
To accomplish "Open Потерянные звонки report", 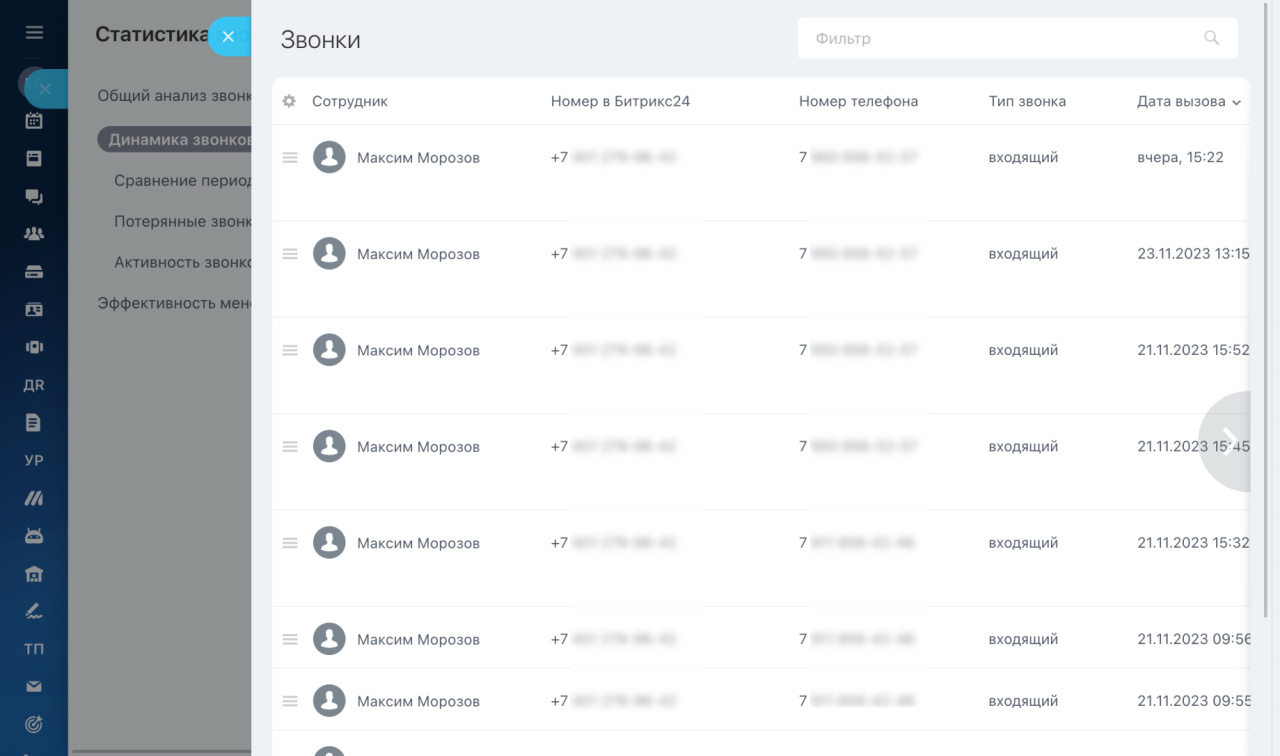I will (182, 222).
